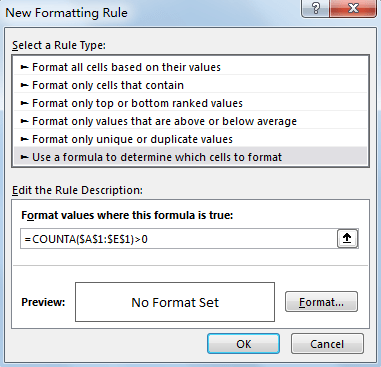Click 'Format values where this formula is true:' label
Screen dimensions: 381x367
(127, 215)
